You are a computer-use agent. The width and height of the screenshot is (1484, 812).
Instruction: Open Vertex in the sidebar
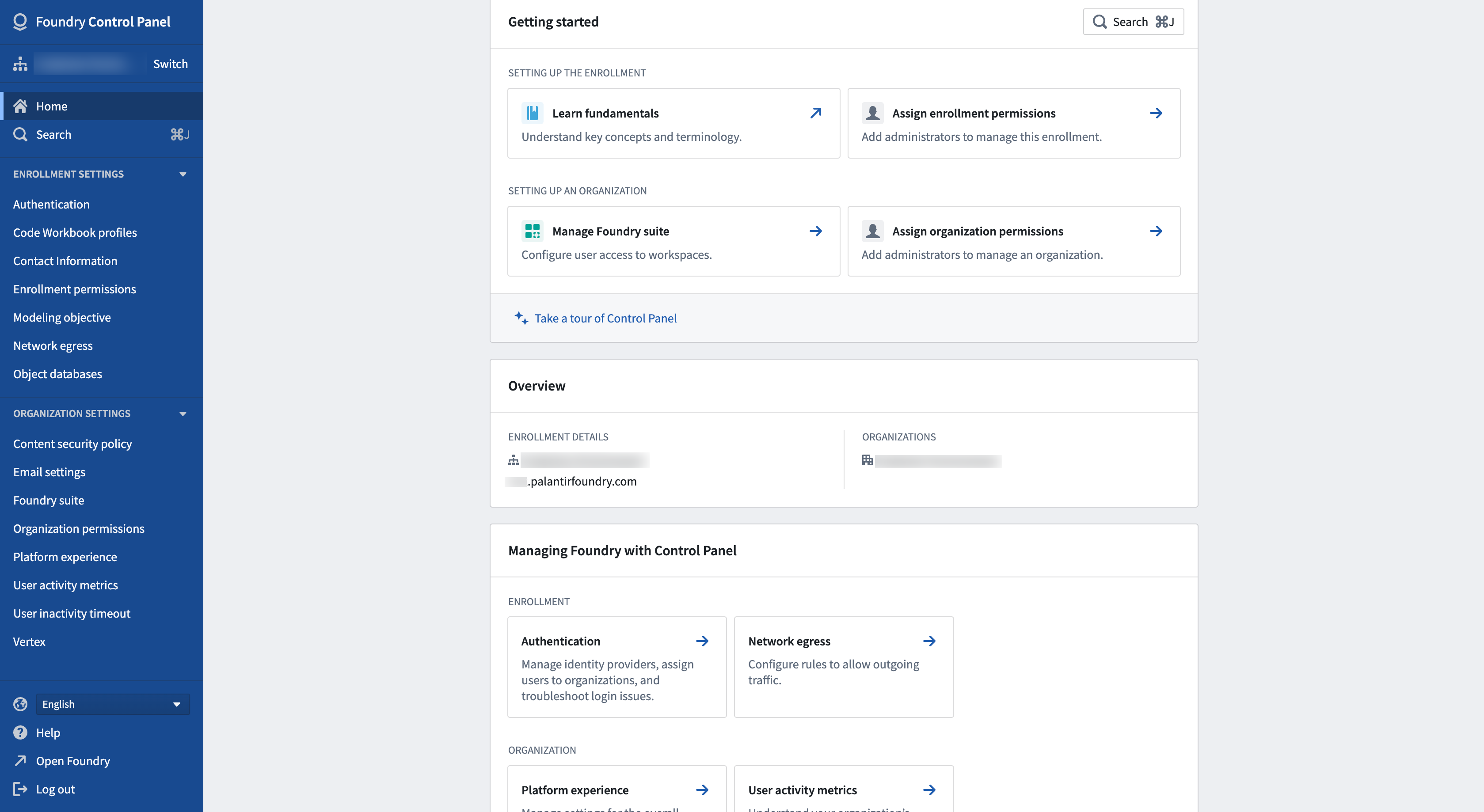coord(29,641)
